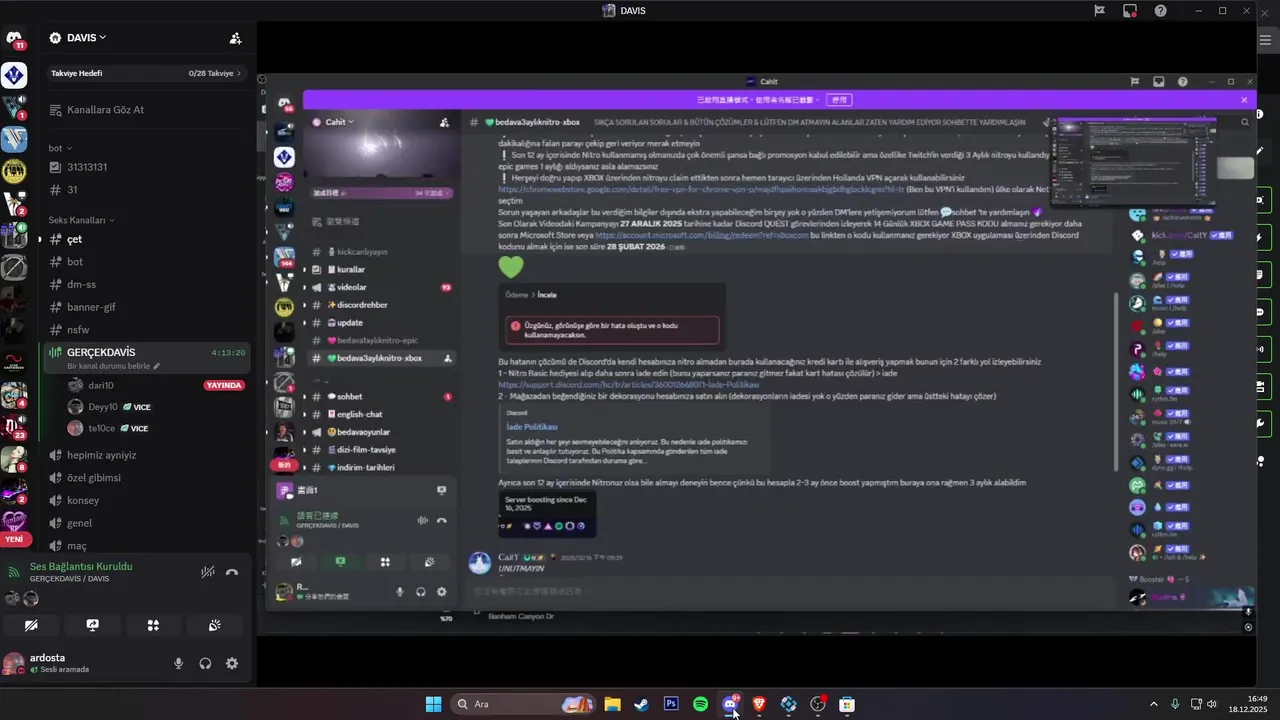Open Photoshop from the taskbar
Screen dimensions: 1280x720
671,704
